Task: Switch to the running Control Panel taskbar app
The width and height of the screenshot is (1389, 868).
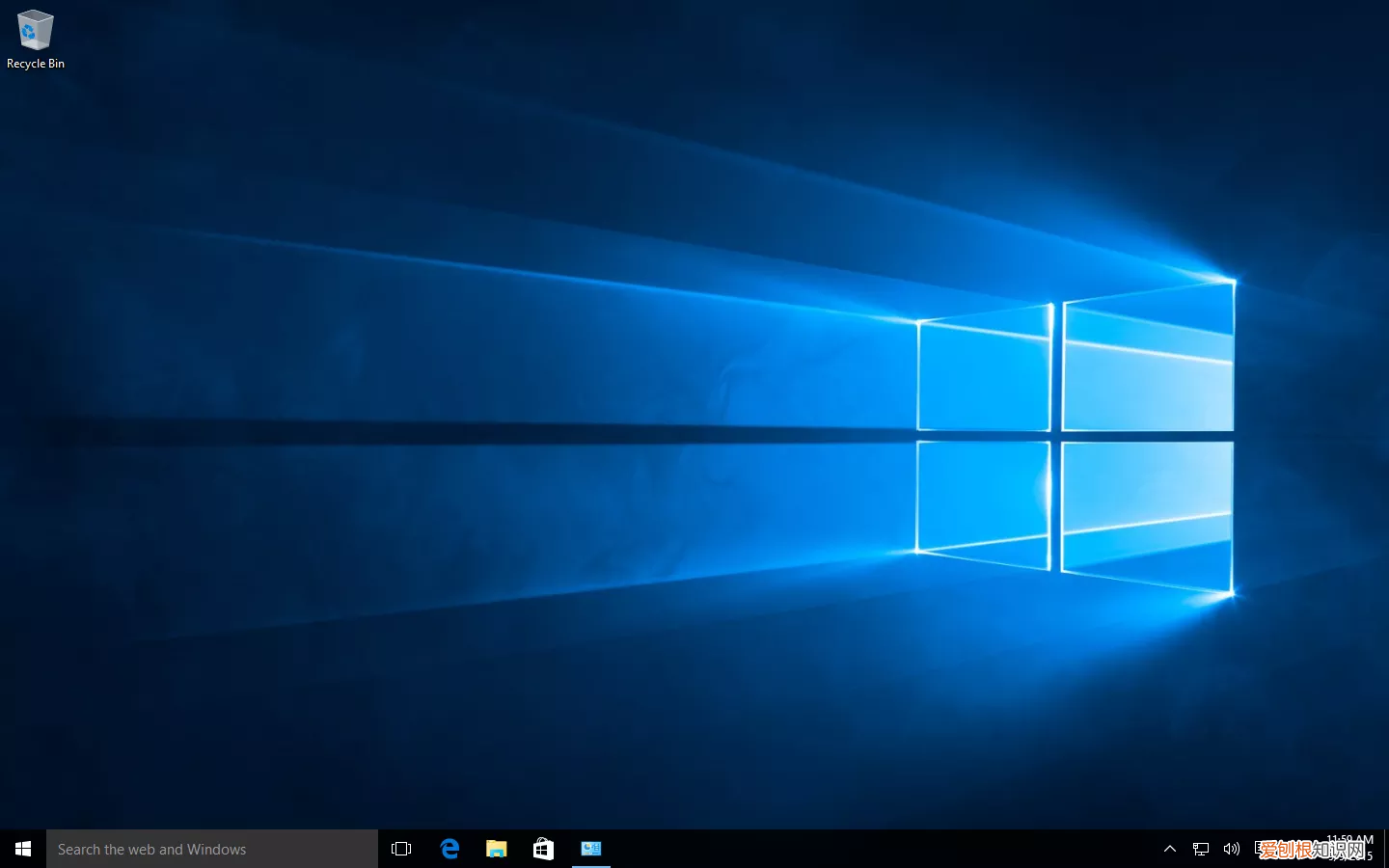Action: click(591, 849)
